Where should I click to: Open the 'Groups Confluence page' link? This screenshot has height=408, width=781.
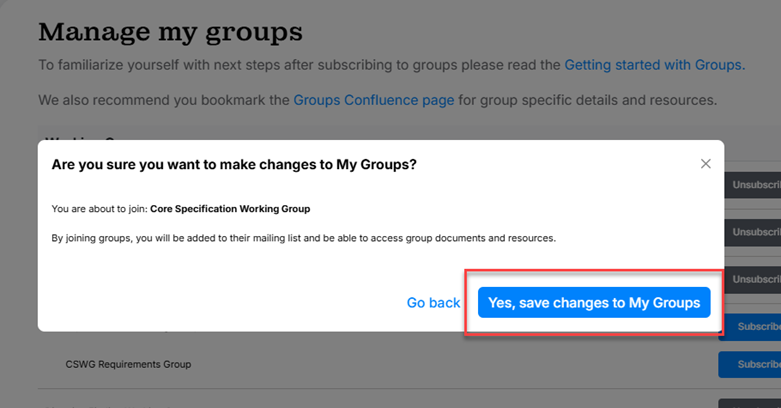[374, 100]
